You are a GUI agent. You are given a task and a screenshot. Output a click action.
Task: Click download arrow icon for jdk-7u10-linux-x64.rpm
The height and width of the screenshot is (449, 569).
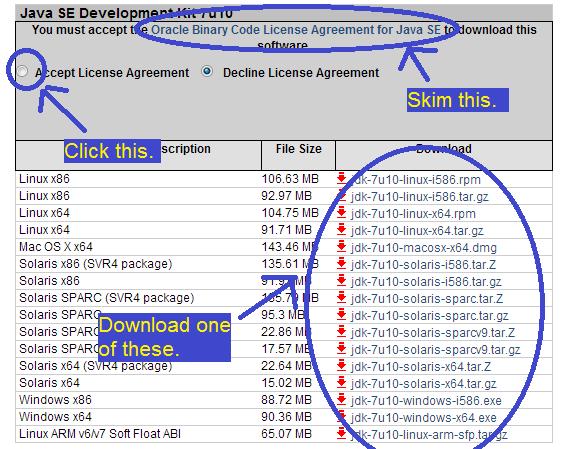coord(341,213)
